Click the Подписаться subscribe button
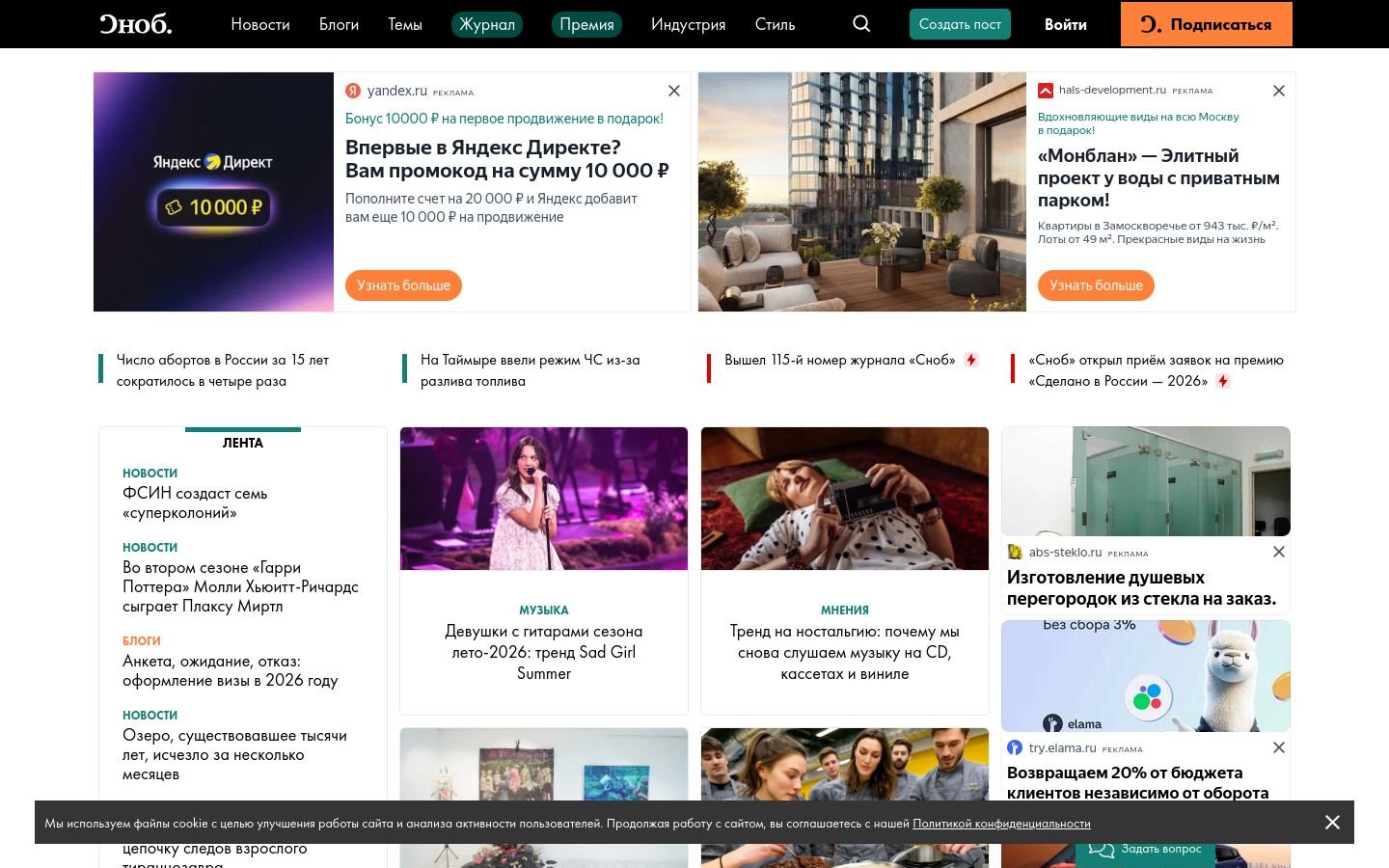 tap(1207, 24)
